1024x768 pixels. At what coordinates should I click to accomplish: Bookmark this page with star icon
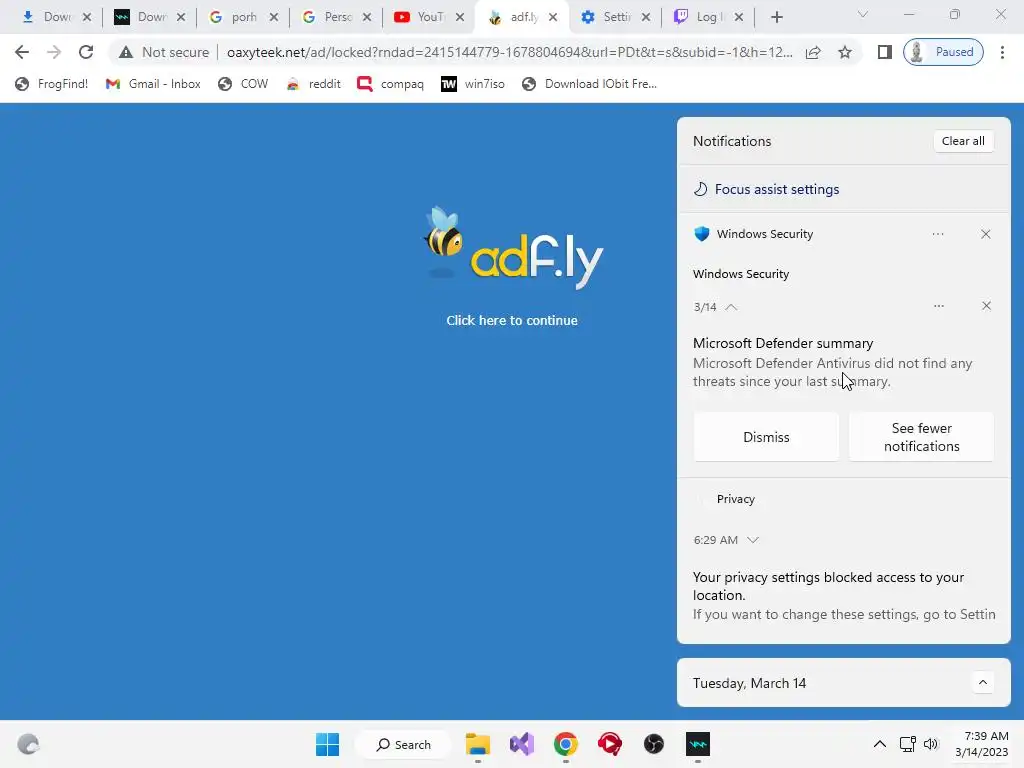[845, 52]
